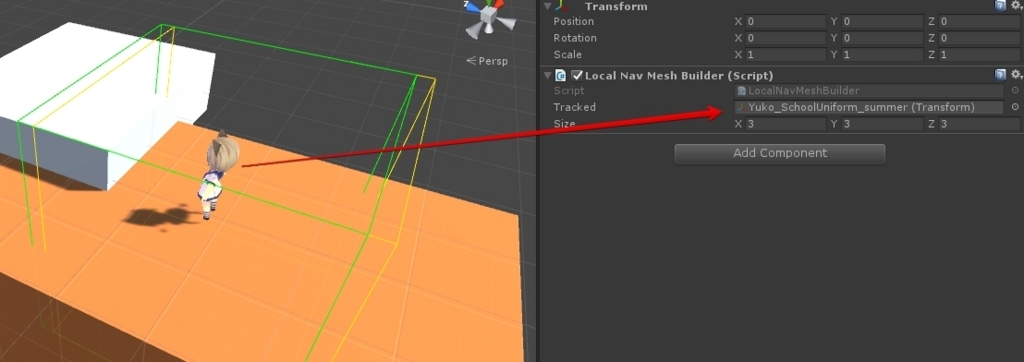Screen dimensions: 1024x362
Task: Click the Rotation label
Action: (x=575, y=38)
